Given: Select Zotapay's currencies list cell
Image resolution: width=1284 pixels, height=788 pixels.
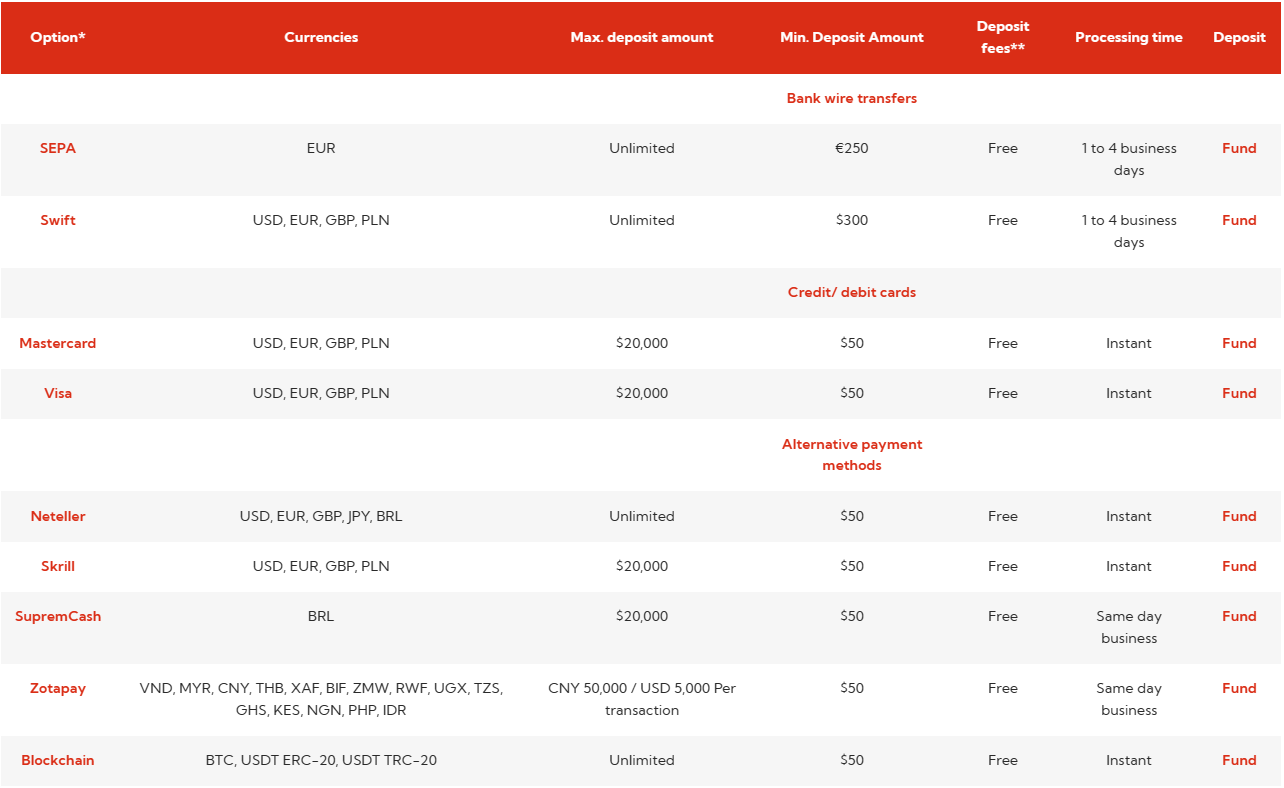Looking at the screenshot, I should pyautogui.click(x=321, y=699).
